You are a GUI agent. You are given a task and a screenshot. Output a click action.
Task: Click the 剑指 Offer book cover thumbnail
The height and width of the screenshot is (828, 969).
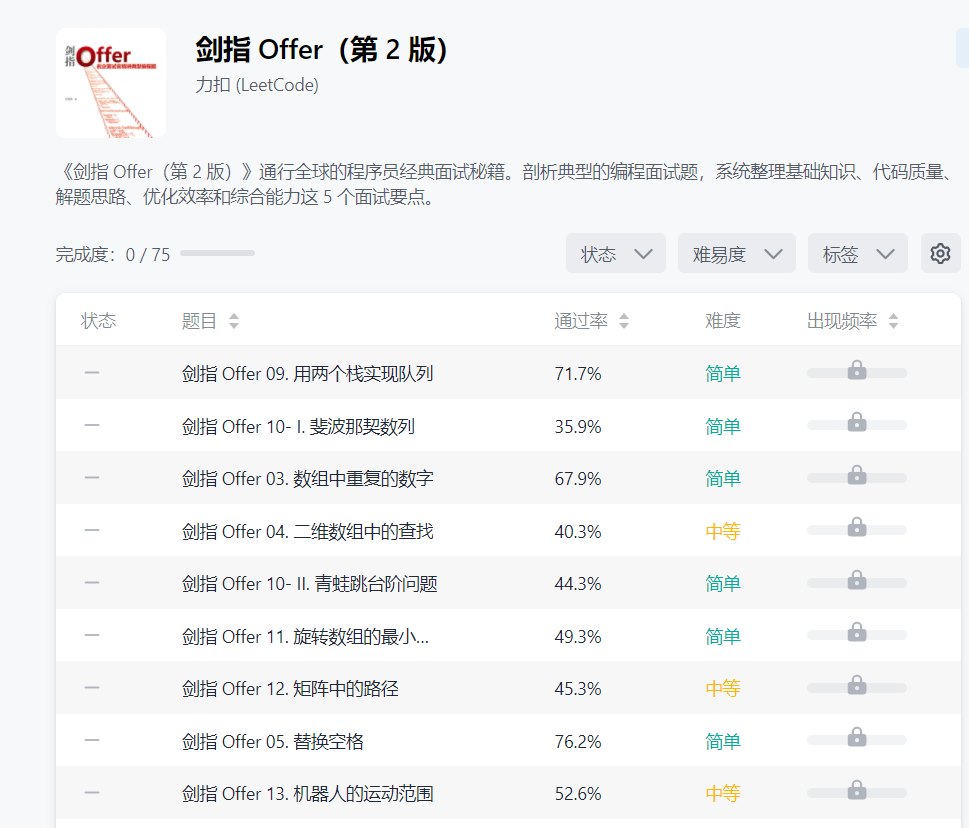click(111, 83)
